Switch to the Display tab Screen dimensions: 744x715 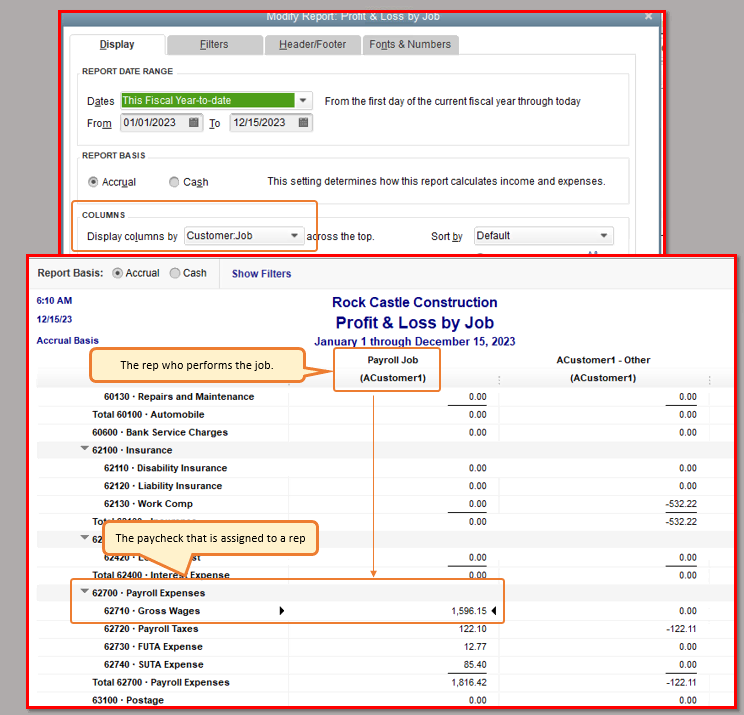117,45
